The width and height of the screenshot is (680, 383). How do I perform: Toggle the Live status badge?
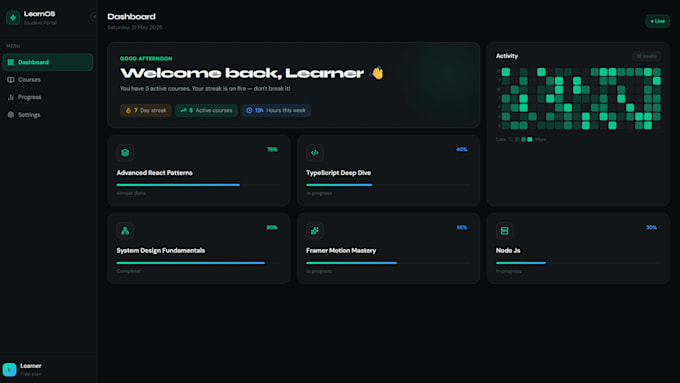[x=657, y=21]
